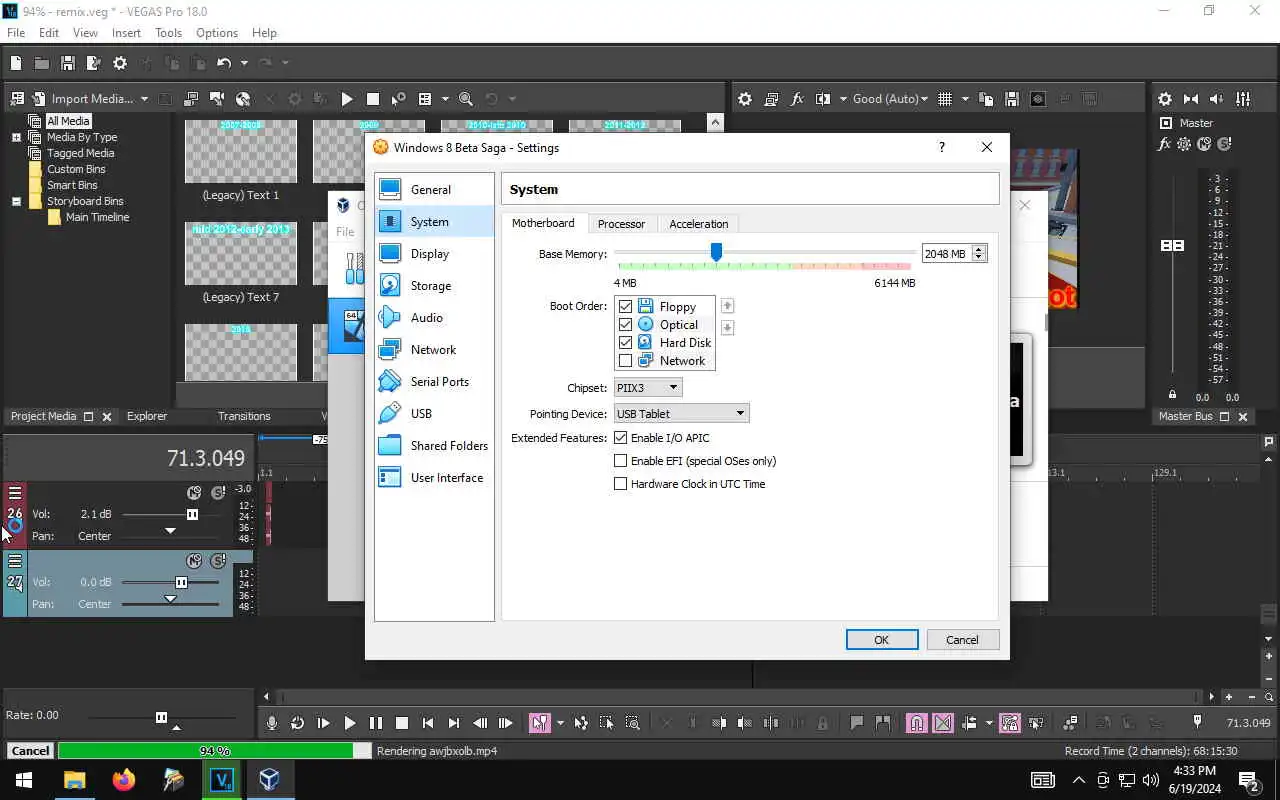Switch to Explorer panel tab

(x=147, y=416)
